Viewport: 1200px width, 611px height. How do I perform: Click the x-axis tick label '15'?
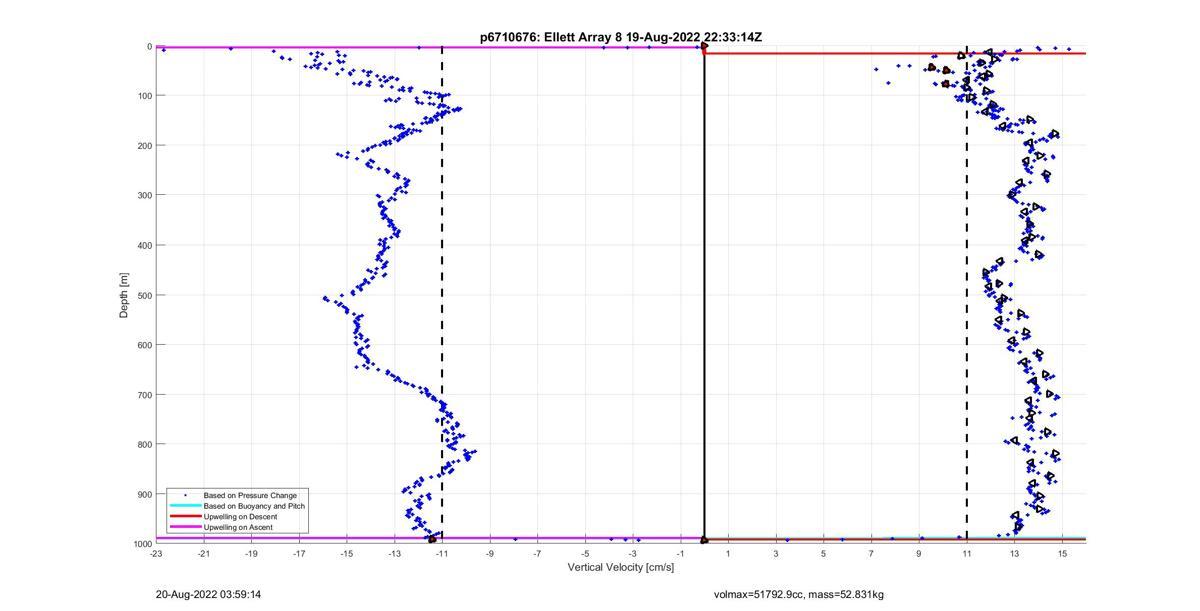click(x=1062, y=553)
